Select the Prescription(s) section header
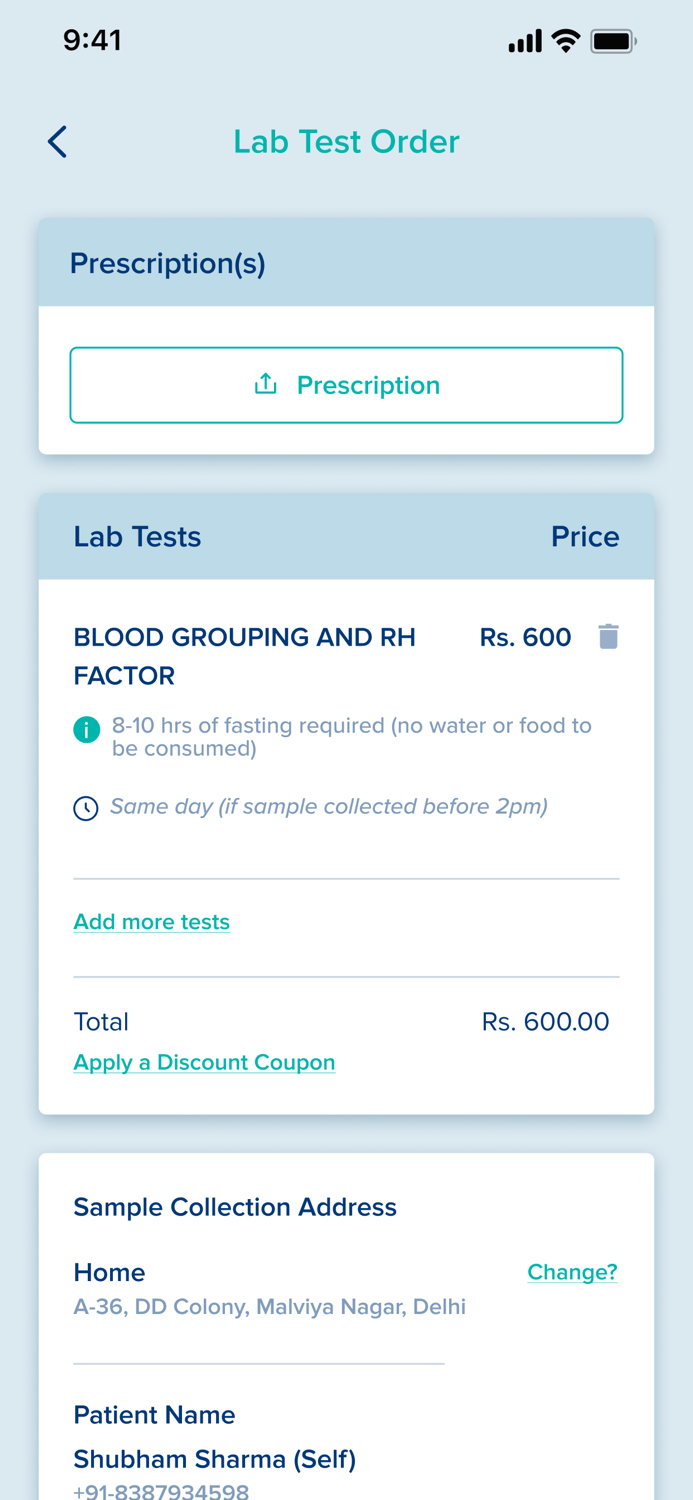The height and width of the screenshot is (1500, 693). point(167,263)
